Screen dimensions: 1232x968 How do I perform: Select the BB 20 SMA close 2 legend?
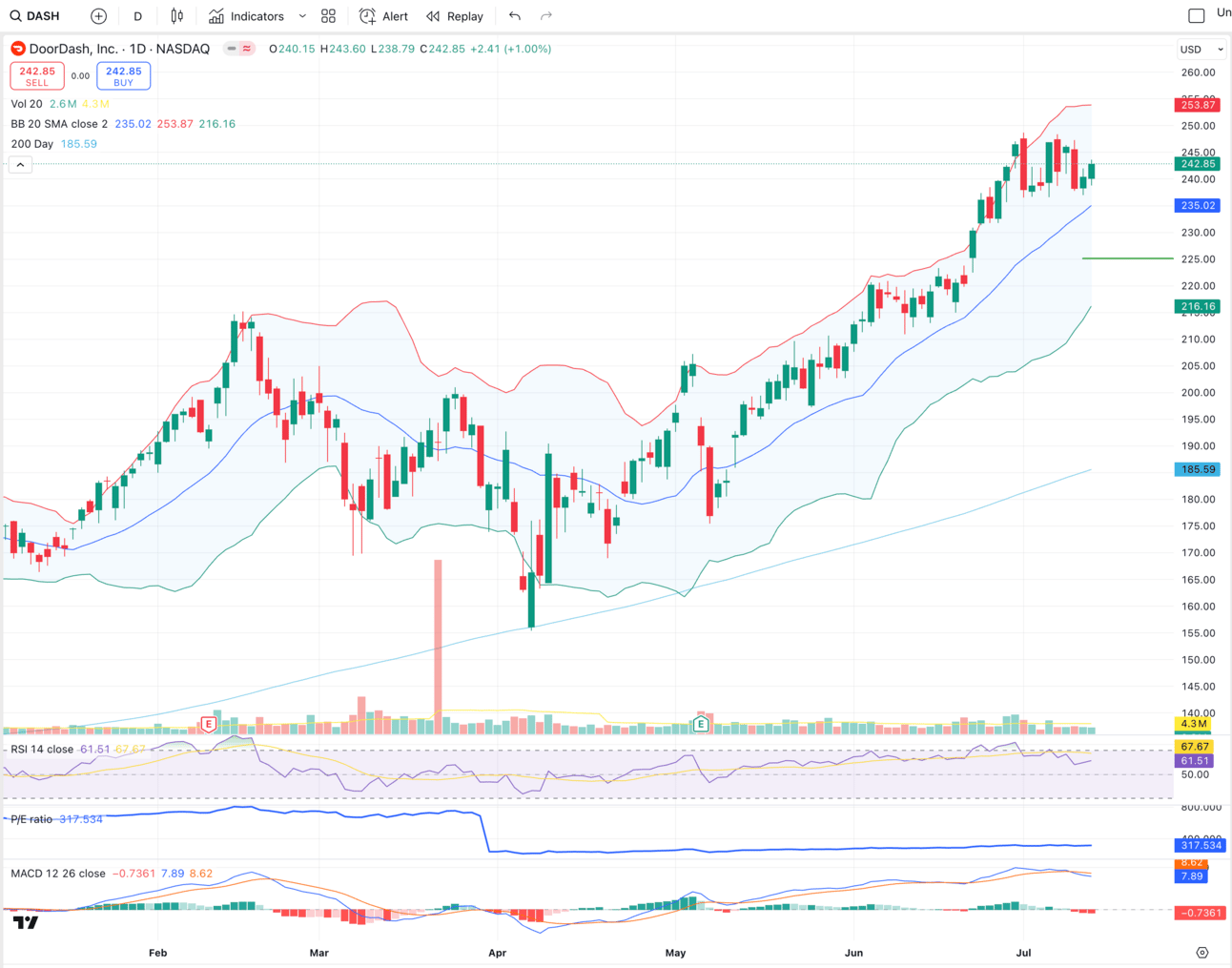pyautogui.click(x=59, y=124)
